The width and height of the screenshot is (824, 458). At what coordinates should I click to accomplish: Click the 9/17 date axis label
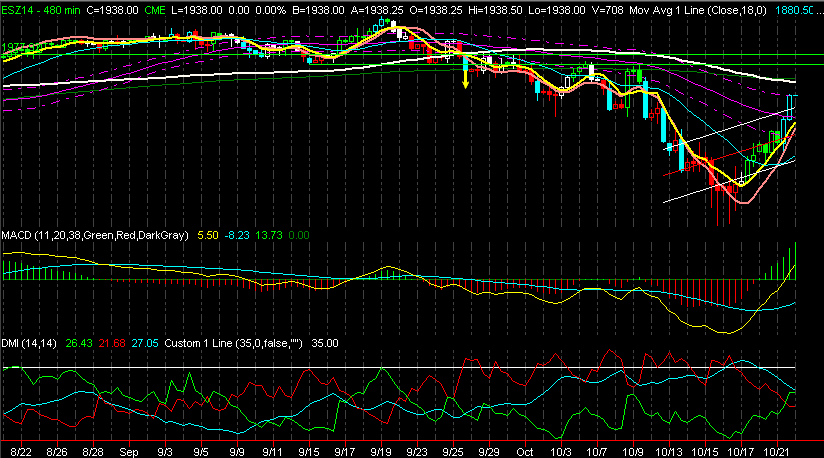pyautogui.click(x=344, y=452)
